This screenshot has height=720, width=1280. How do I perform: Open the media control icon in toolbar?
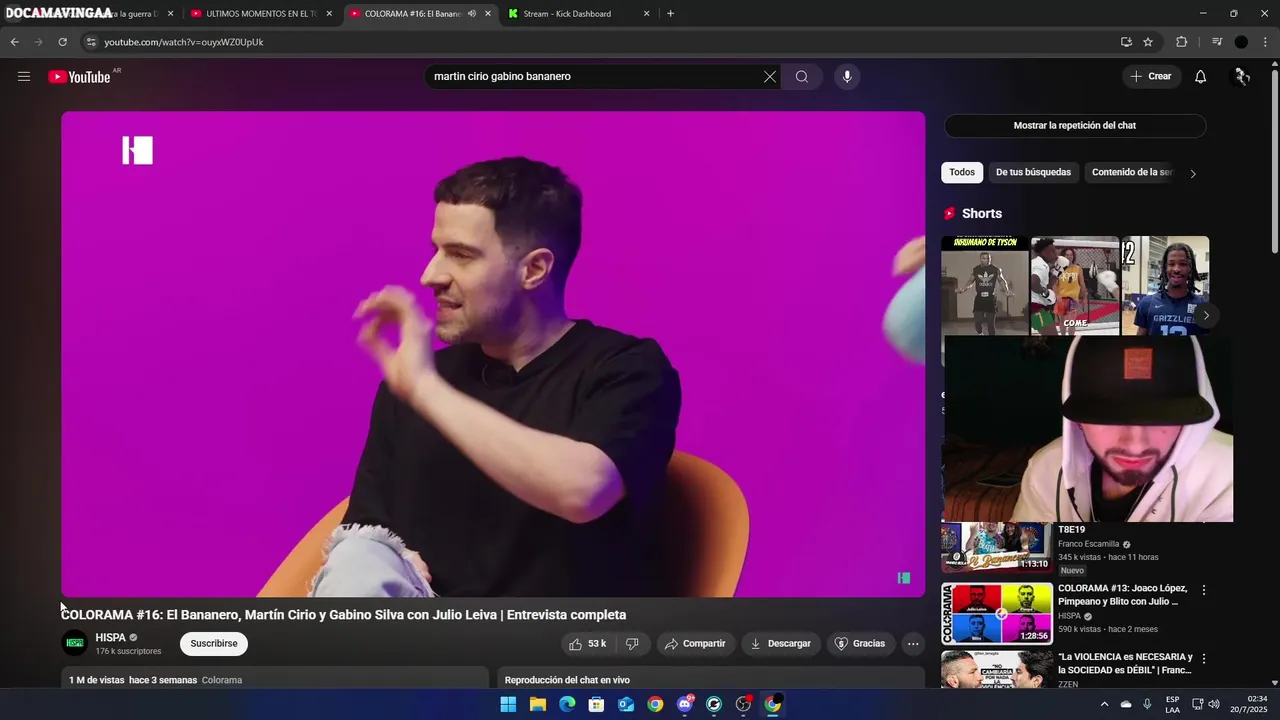[1217, 42]
